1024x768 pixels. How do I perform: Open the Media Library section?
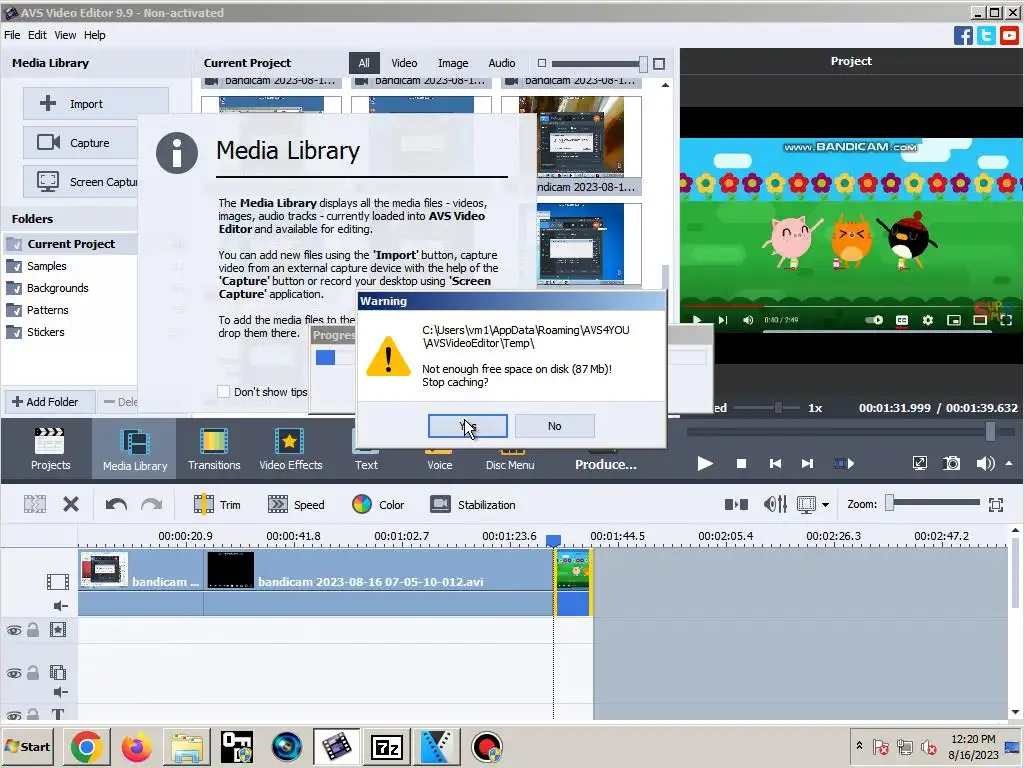pyautogui.click(x=135, y=449)
